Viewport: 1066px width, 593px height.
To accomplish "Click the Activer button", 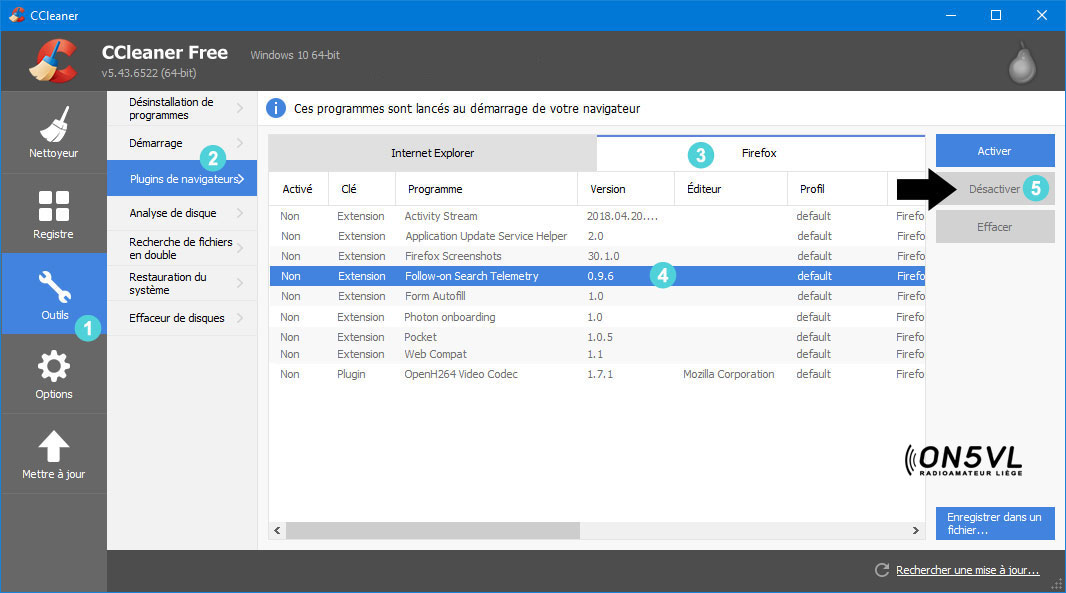I will [x=995, y=151].
